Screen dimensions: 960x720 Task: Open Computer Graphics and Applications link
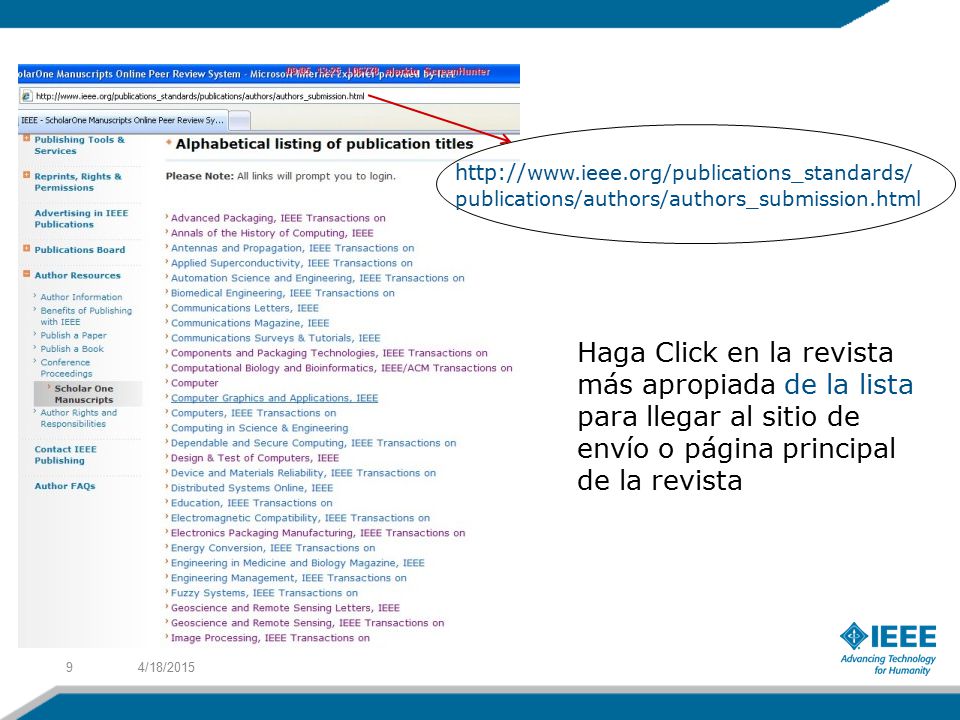click(274, 398)
